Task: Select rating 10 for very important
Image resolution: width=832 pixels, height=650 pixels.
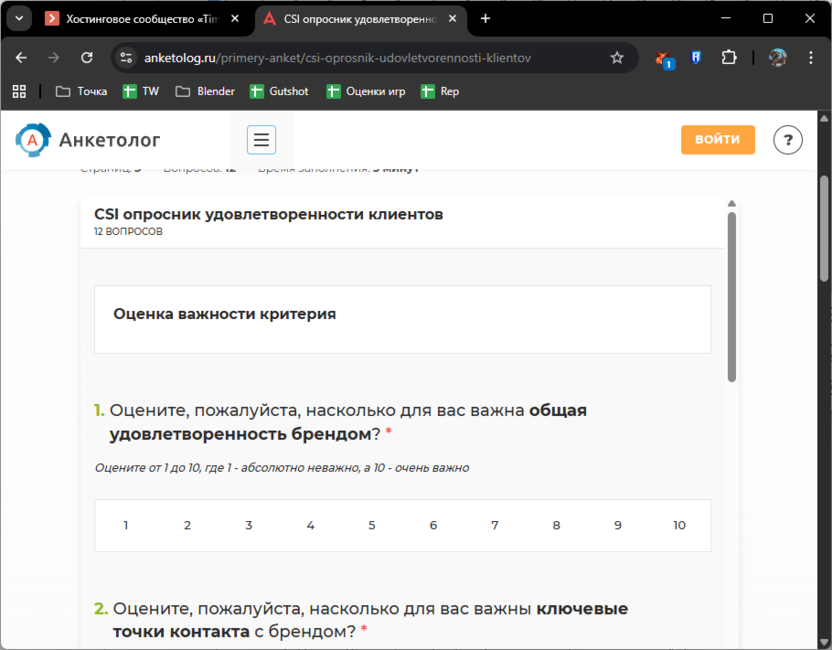Action: [679, 525]
